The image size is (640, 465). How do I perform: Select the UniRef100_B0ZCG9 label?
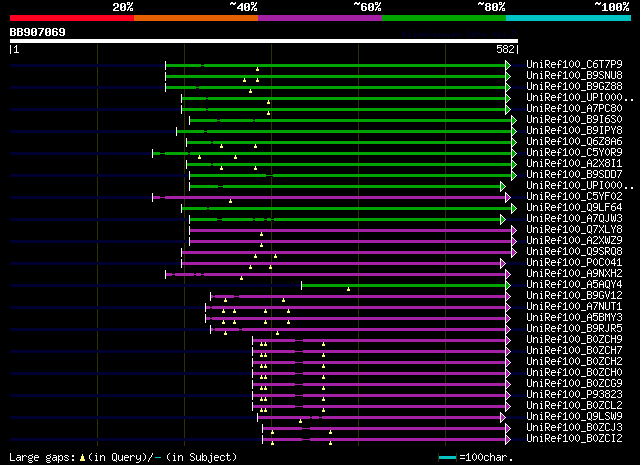574,384
